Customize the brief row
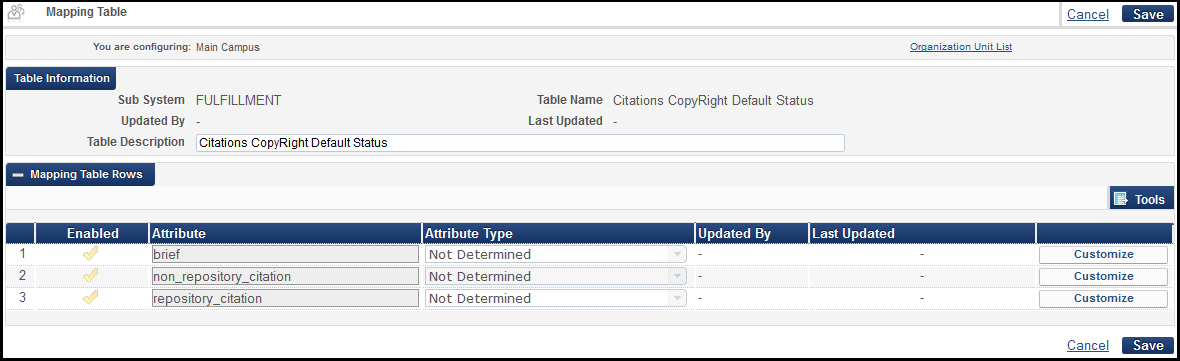 point(1103,254)
